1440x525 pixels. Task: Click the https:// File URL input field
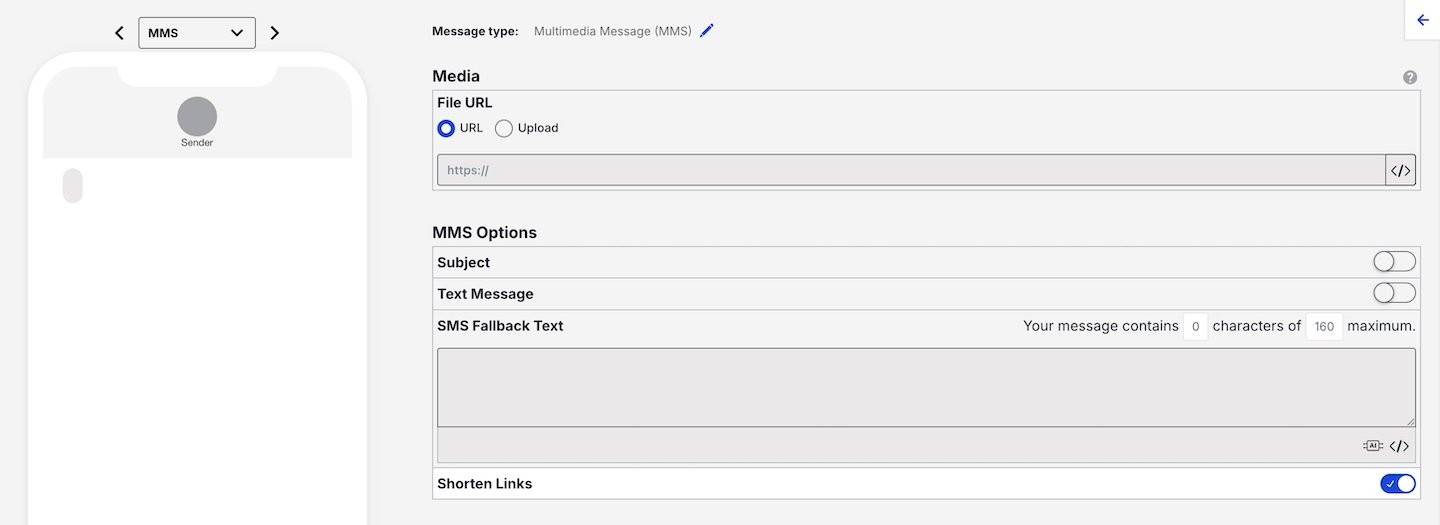(x=910, y=170)
